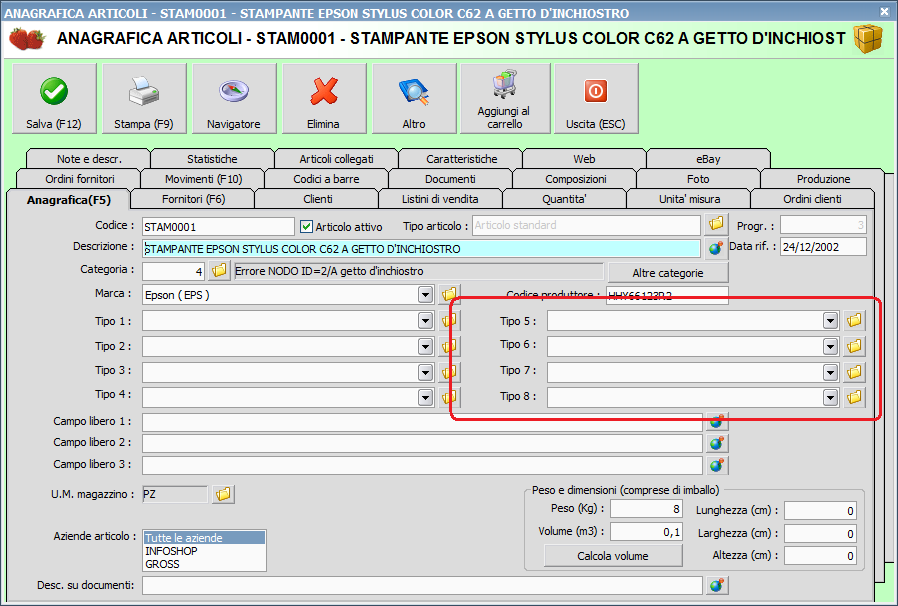Open the Altro magnifier button

413,99
